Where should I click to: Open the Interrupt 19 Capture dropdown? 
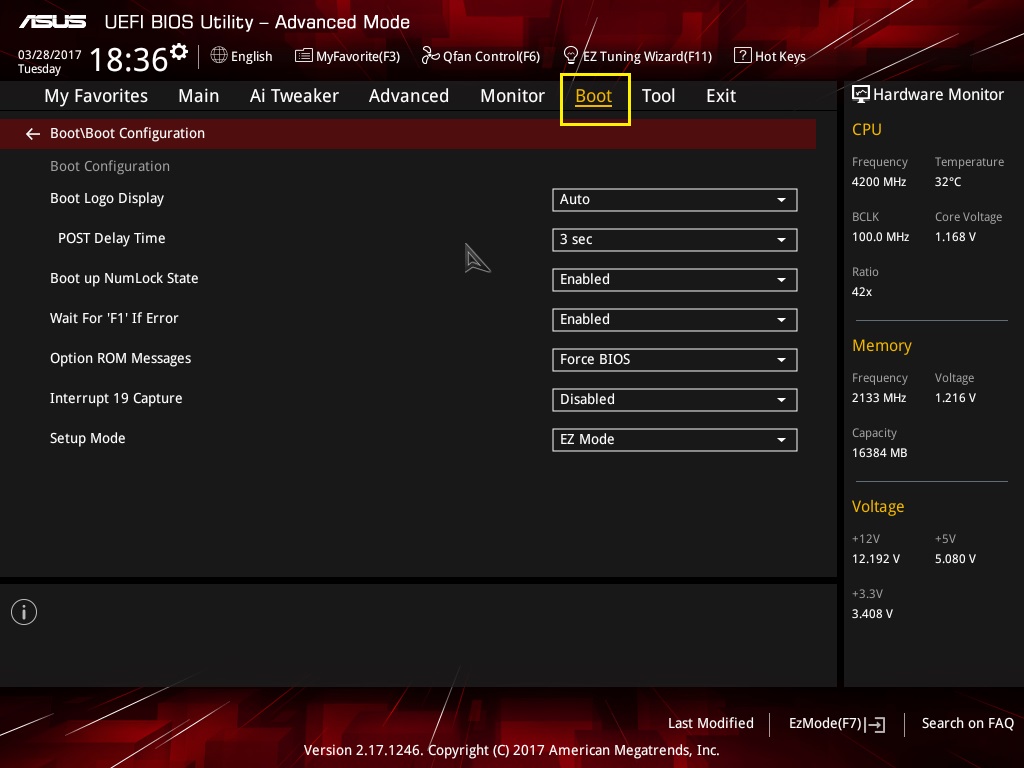click(x=675, y=400)
